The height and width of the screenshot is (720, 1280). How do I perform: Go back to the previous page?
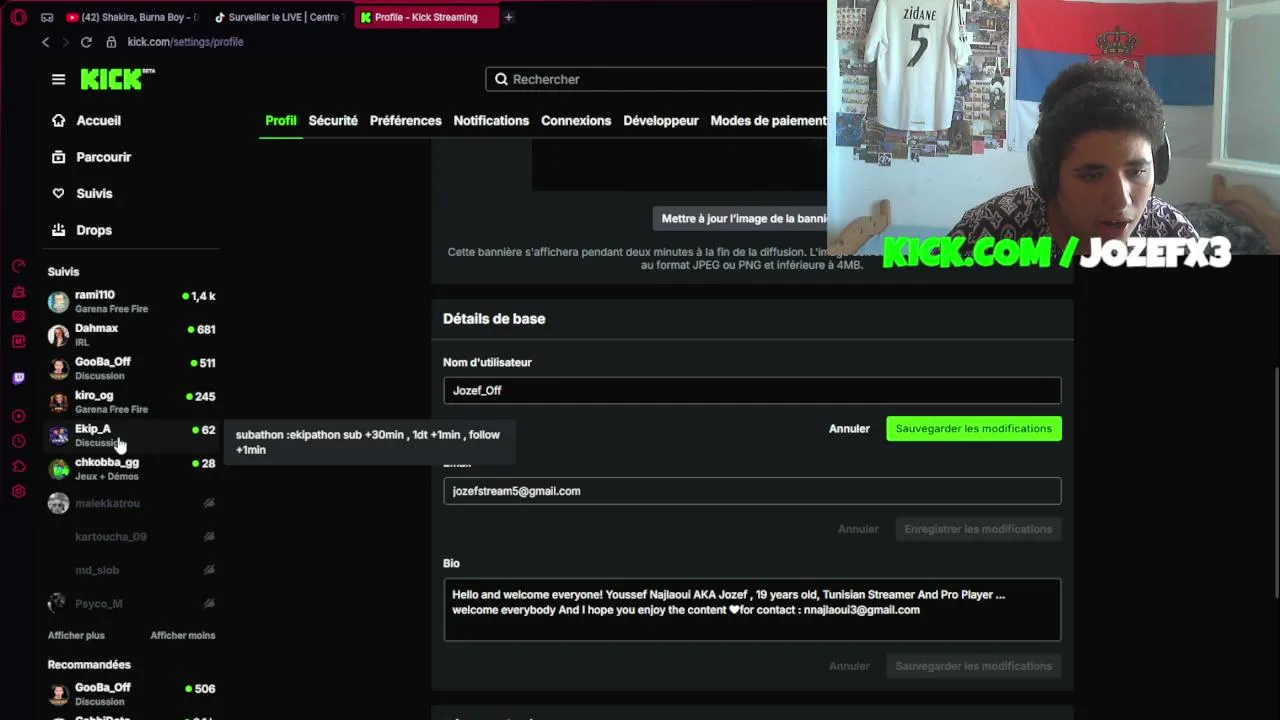pos(45,42)
